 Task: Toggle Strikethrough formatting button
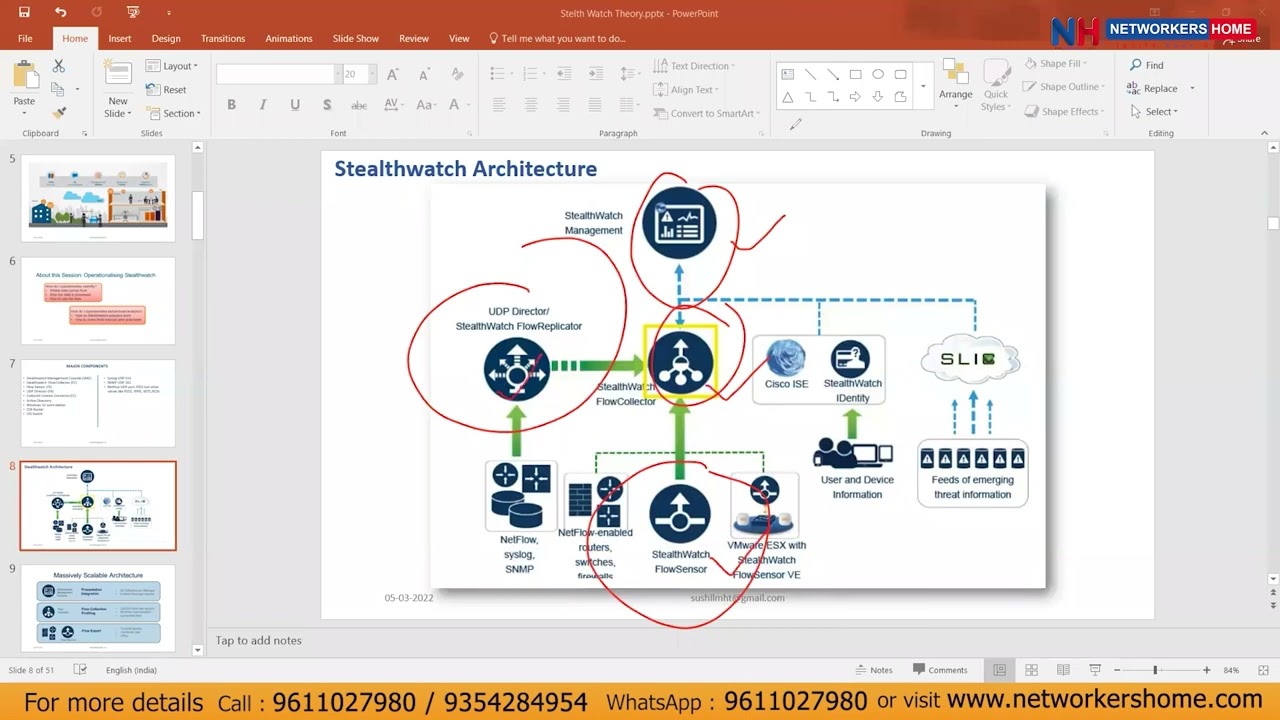359,105
